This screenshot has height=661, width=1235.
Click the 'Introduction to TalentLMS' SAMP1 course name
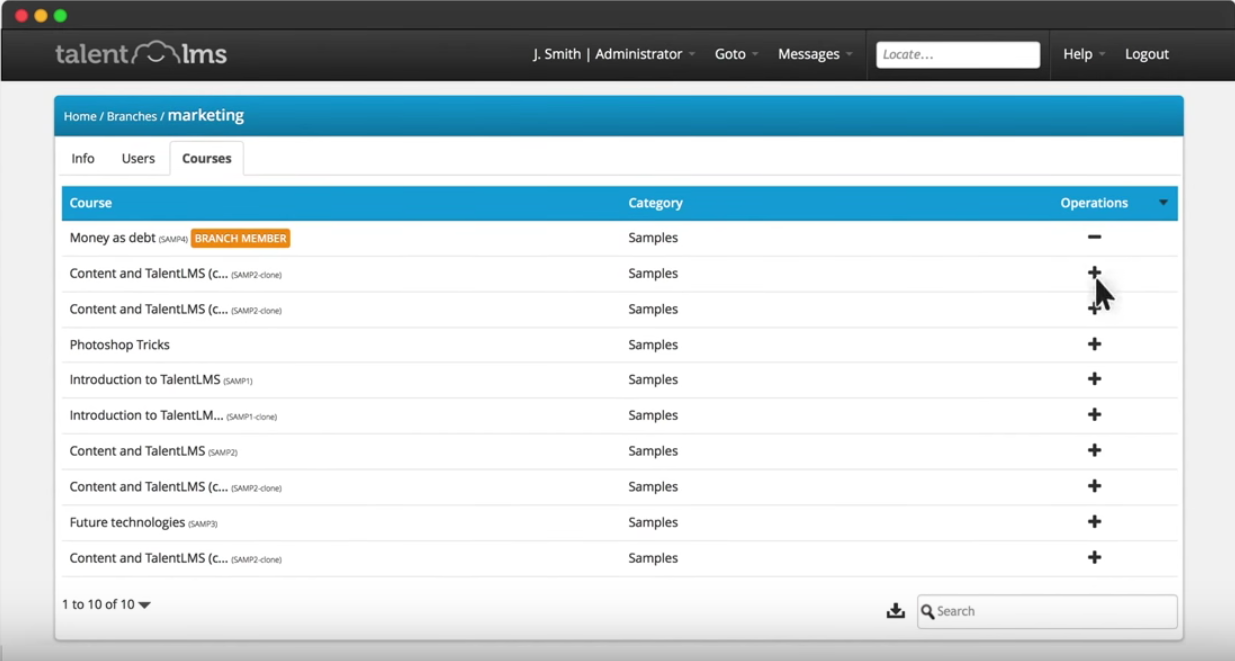(x=145, y=380)
